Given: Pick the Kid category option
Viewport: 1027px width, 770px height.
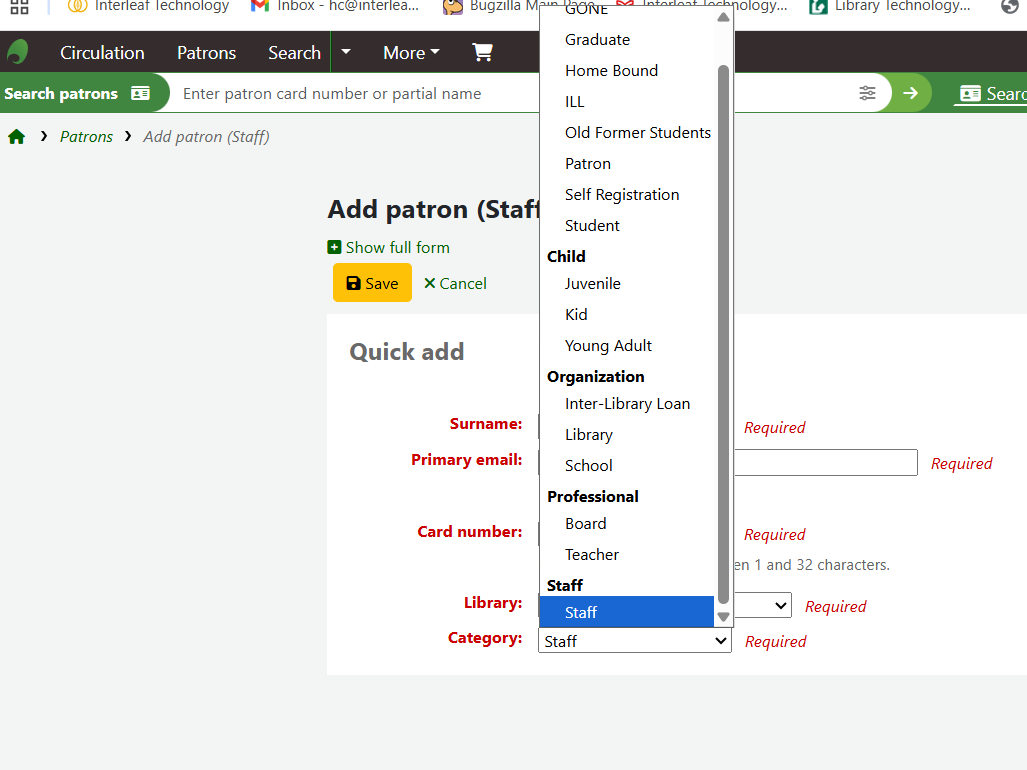Looking at the screenshot, I should [x=626, y=315].
